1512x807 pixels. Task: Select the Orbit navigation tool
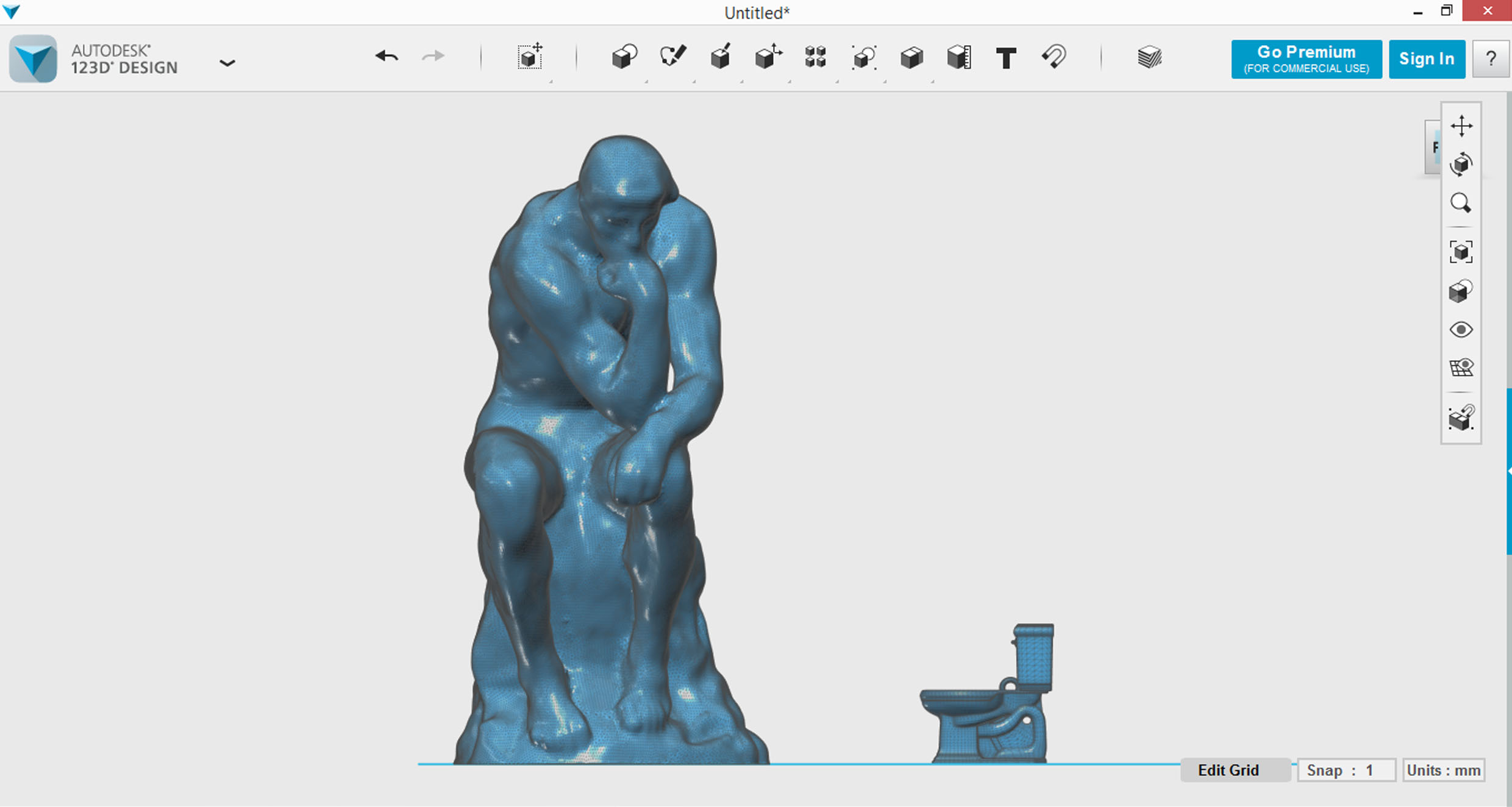point(1461,164)
